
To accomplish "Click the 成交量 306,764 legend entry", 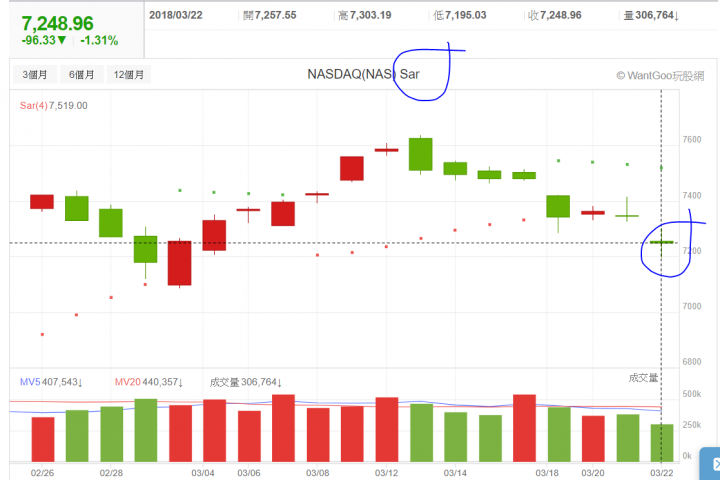I will tap(246, 382).
